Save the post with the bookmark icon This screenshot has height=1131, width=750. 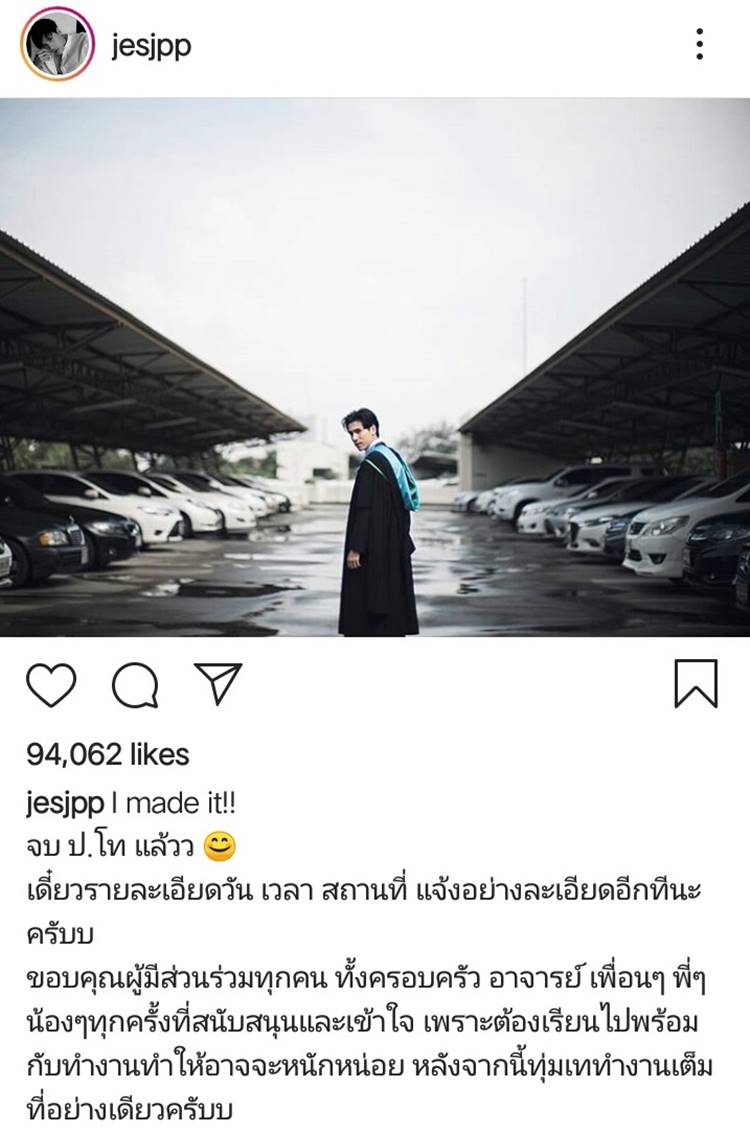696,683
